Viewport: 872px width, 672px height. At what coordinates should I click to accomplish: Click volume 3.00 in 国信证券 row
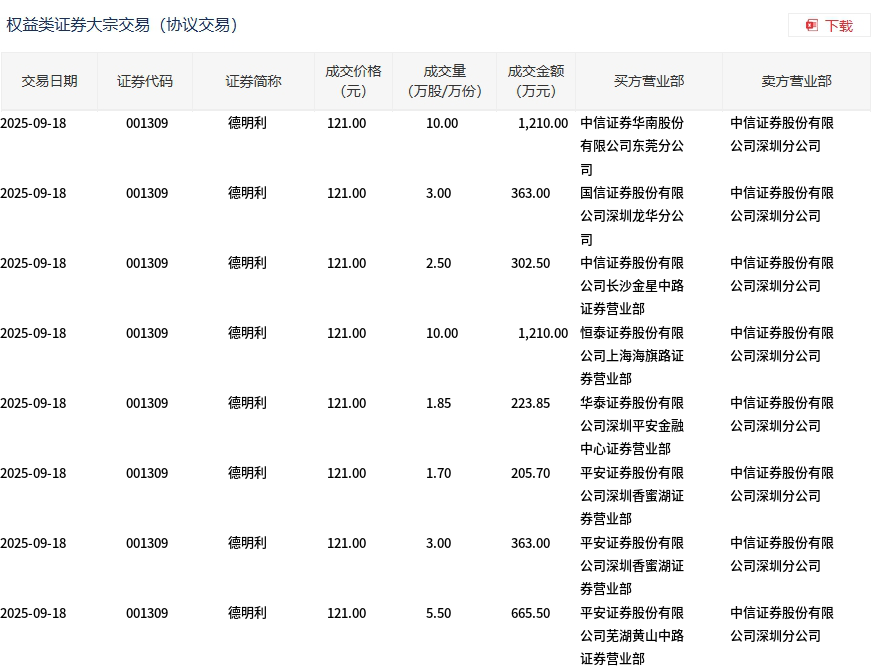pyautogui.click(x=438, y=194)
